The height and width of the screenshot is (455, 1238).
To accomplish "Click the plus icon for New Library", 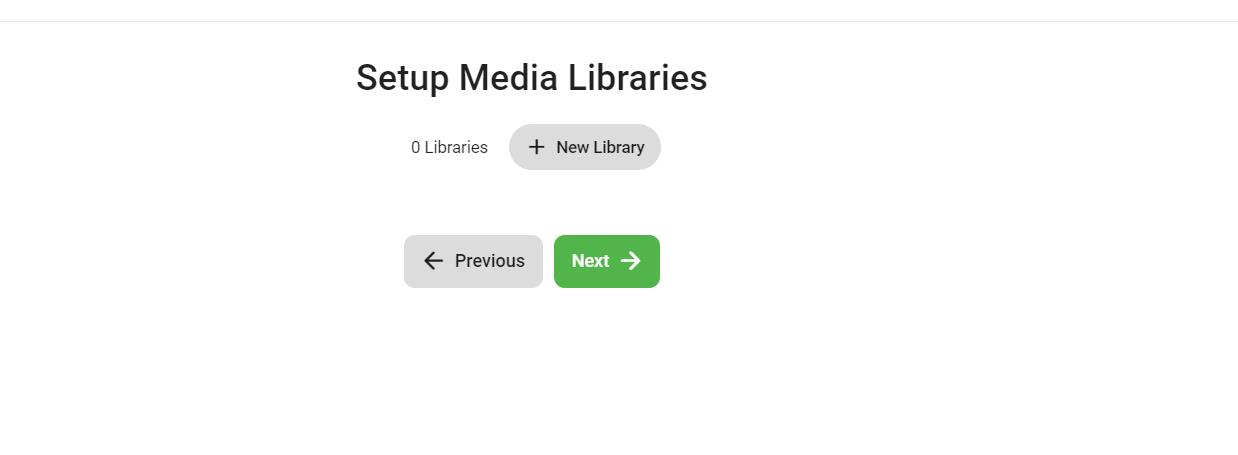I will coord(537,147).
